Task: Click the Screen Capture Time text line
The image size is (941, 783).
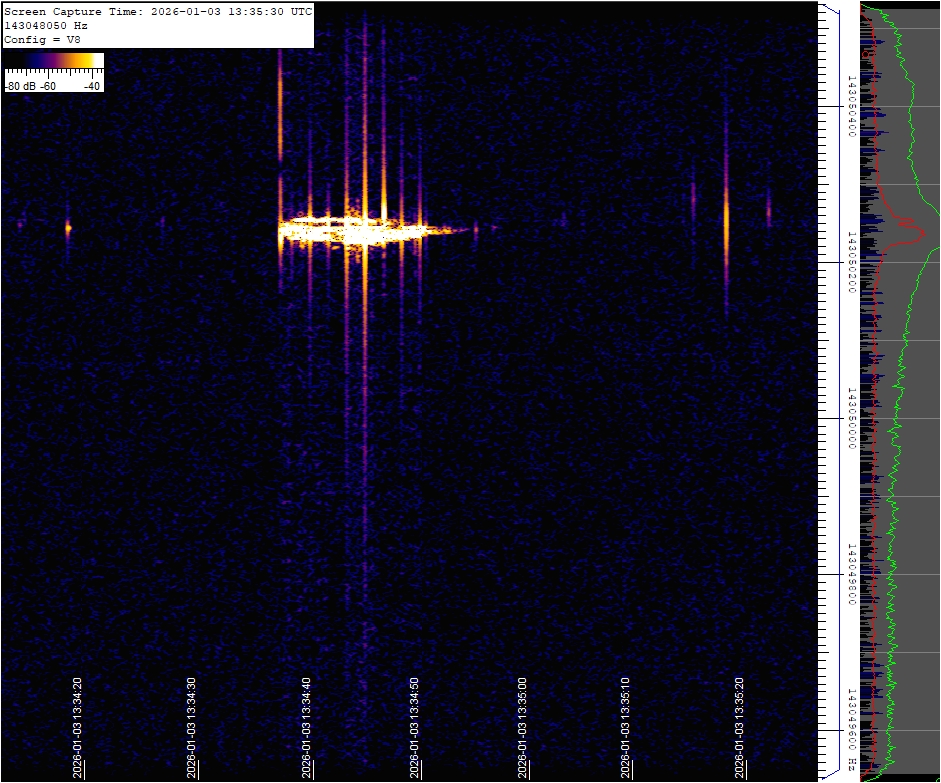Action: [158, 11]
